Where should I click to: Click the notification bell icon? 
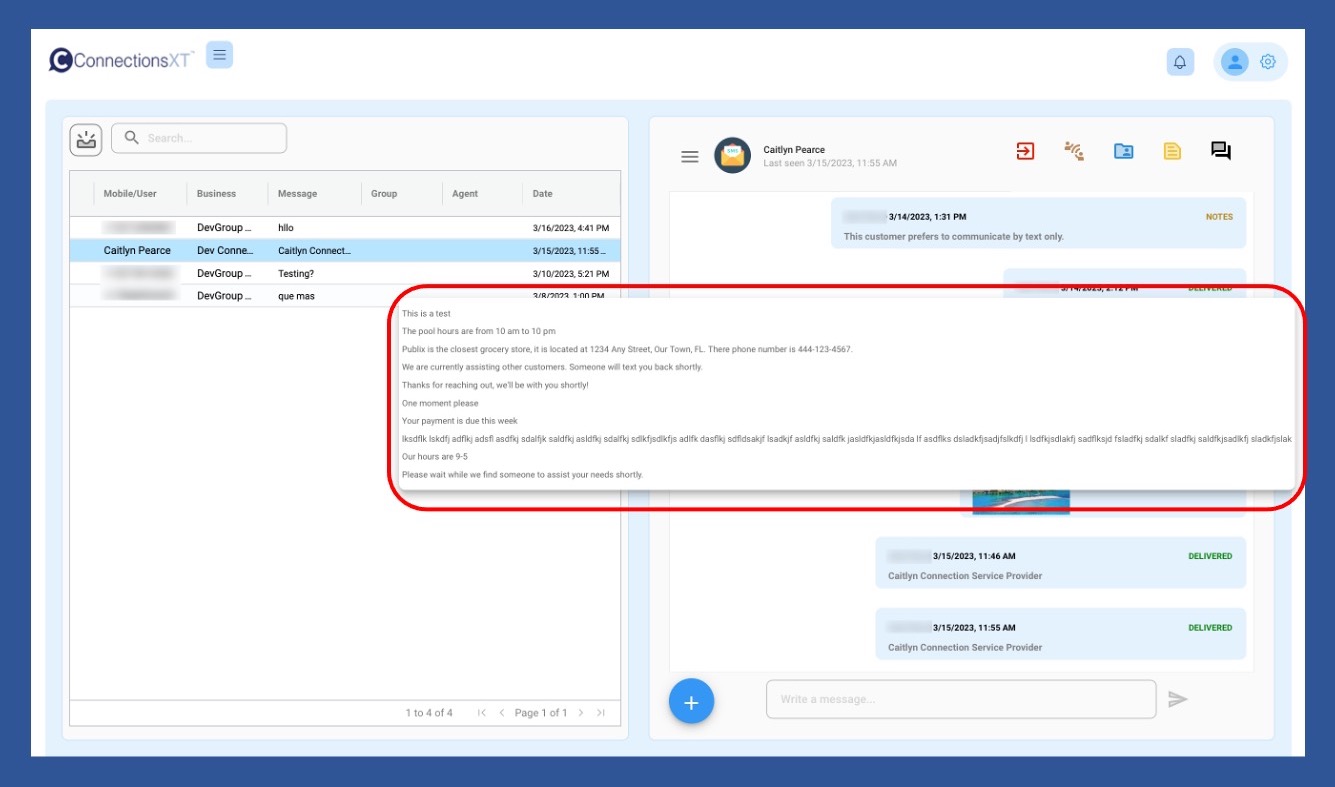1180,62
